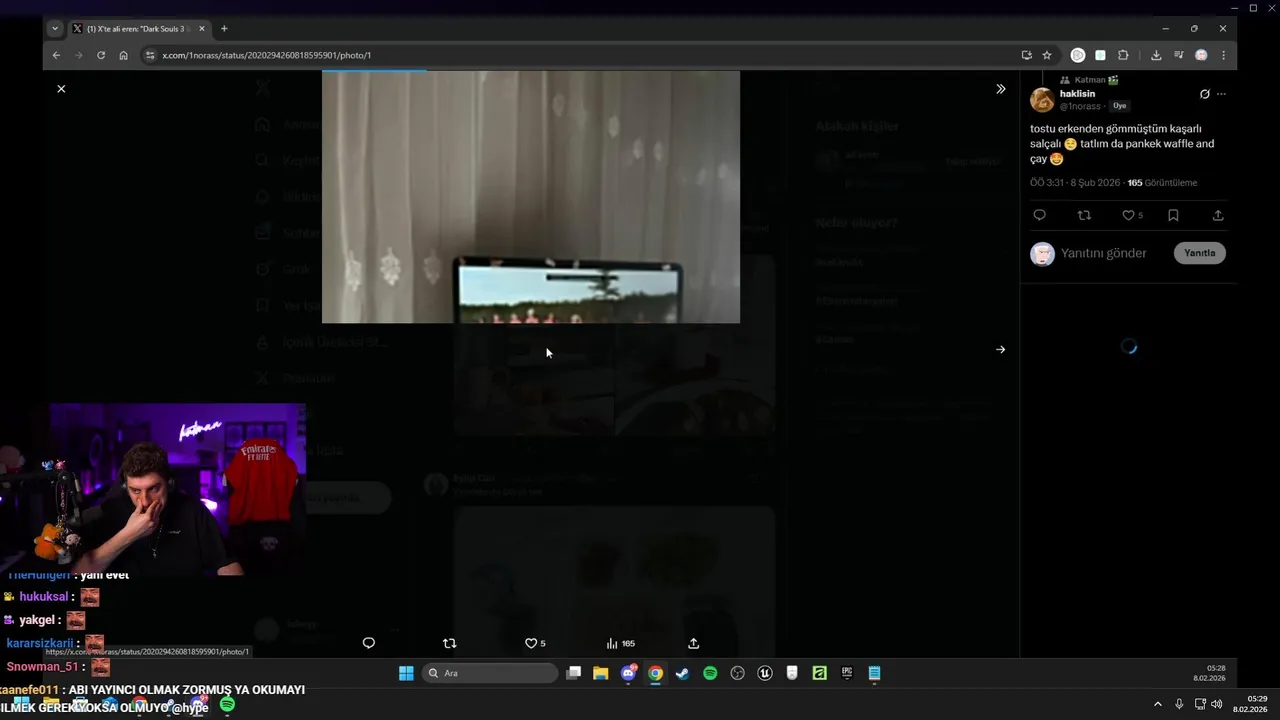
Task: Open Unreal Engine from taskbar
Action: point(765,673)
